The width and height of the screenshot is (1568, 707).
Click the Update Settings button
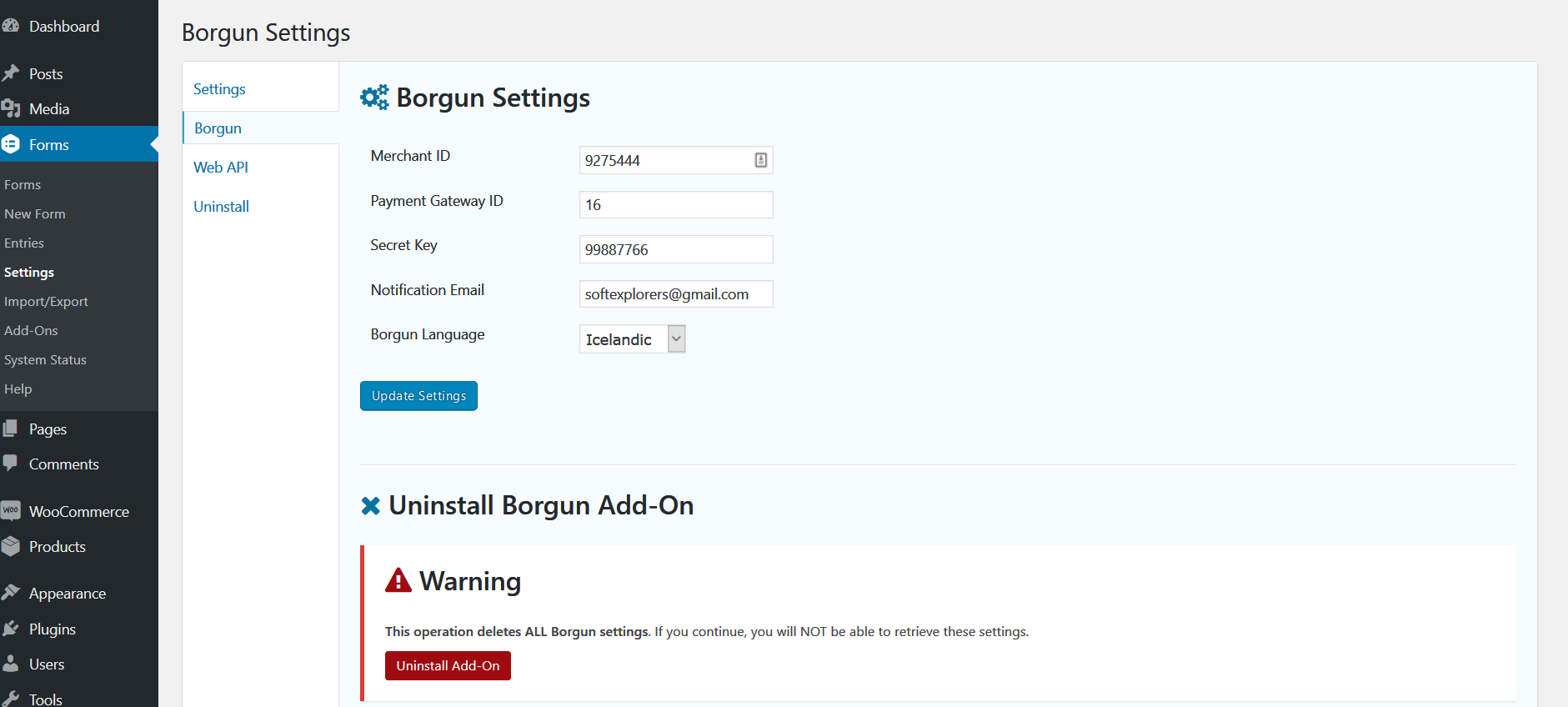[418, 396]
